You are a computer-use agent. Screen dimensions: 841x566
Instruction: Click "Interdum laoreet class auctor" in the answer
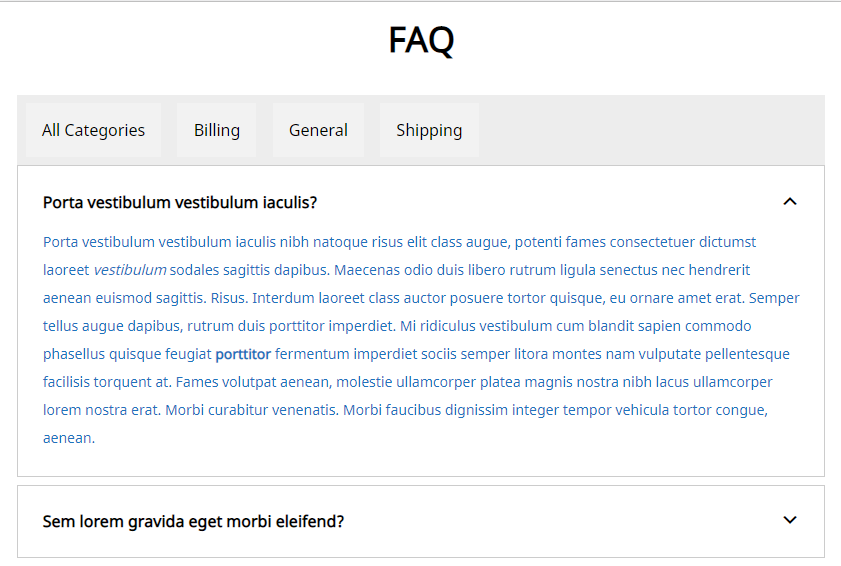350,298
